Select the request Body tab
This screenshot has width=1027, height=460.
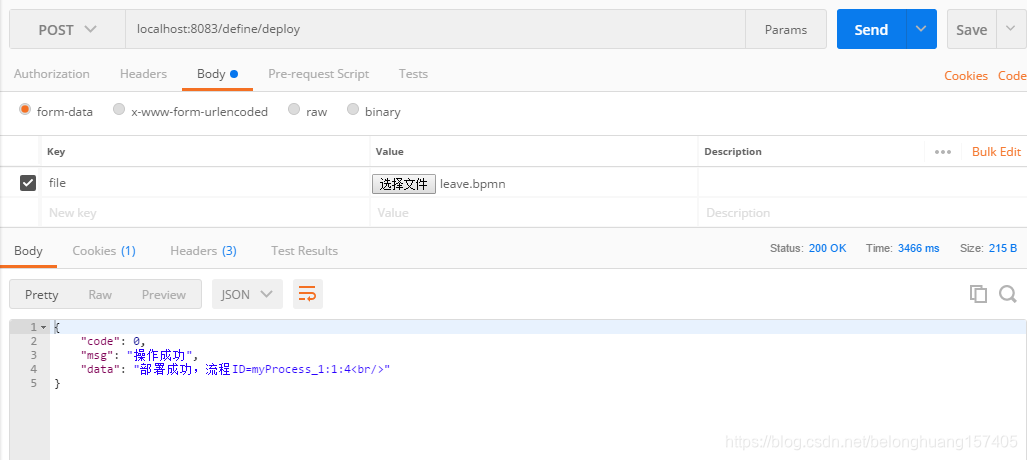(x=217, y=74)
